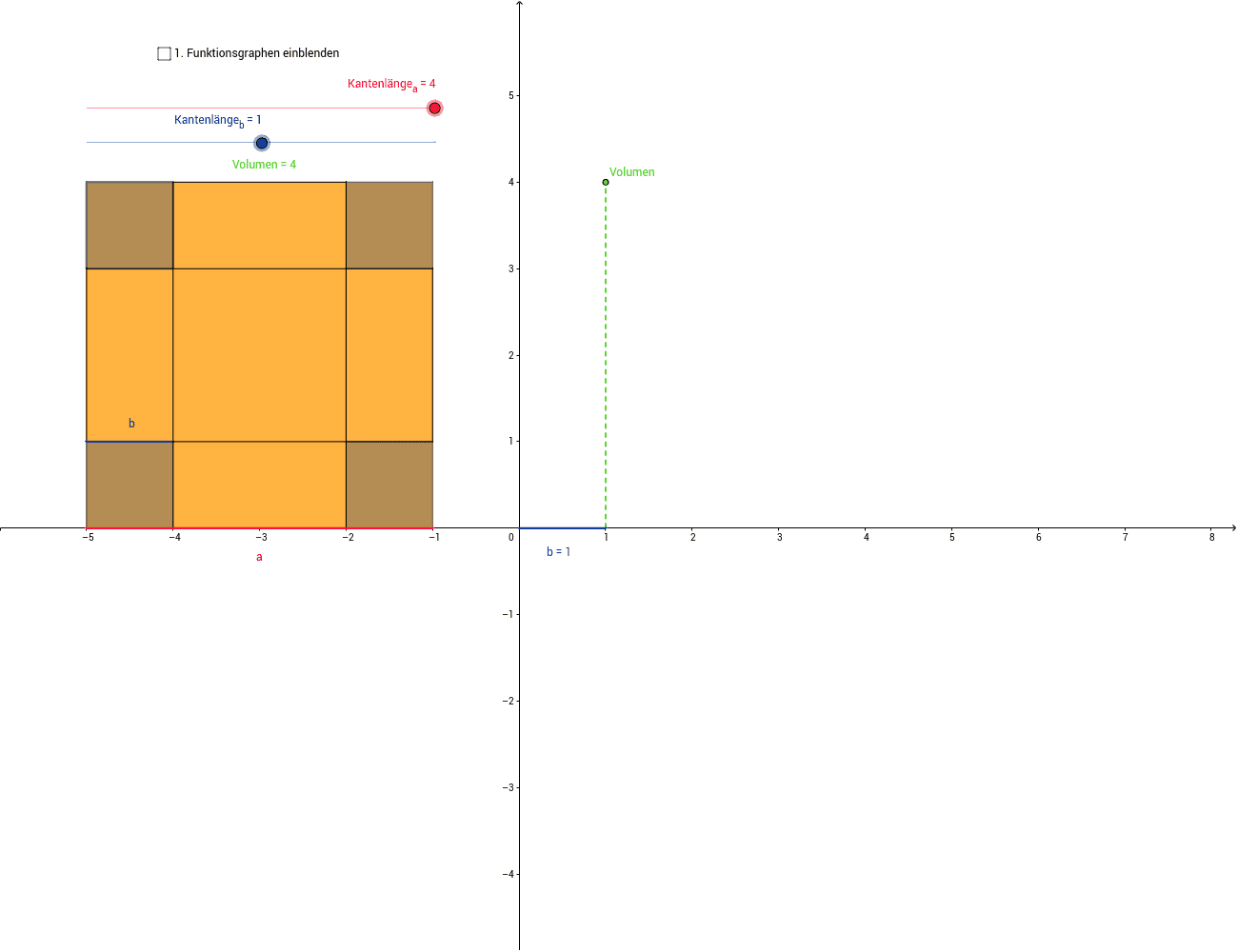Click the 'b = 1' label below axis
The width and height of the screenshot is (1238, 952).
pos(559,552)
